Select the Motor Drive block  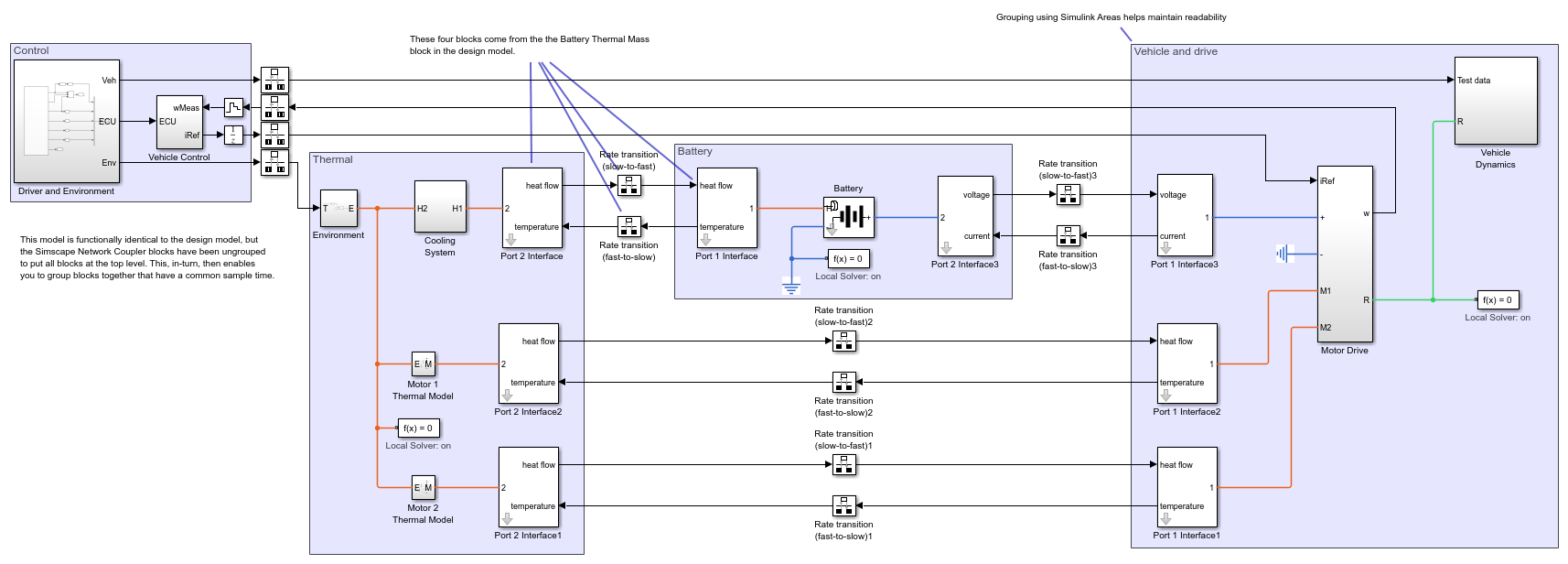tap(1345, 254)
